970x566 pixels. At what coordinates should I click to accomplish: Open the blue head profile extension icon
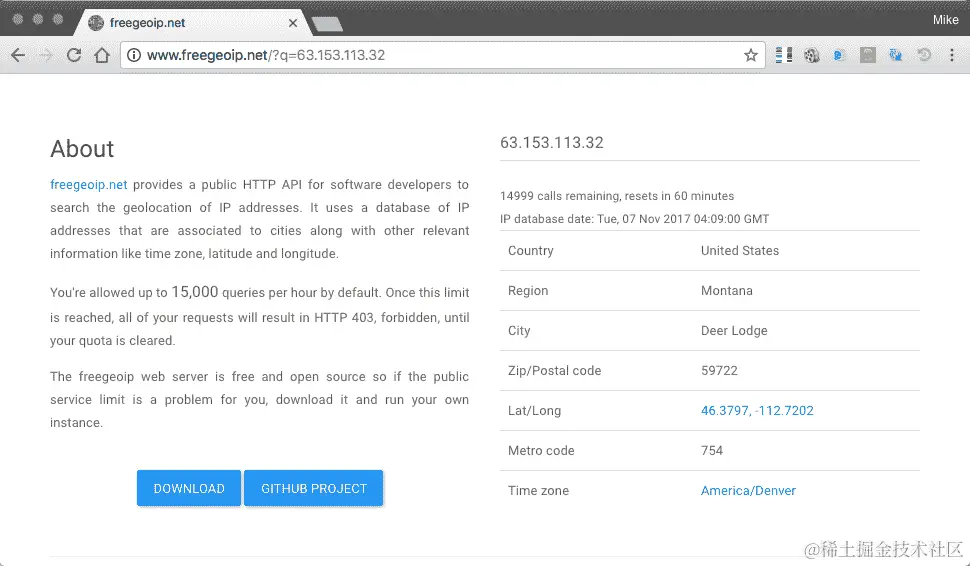[839, 55]
